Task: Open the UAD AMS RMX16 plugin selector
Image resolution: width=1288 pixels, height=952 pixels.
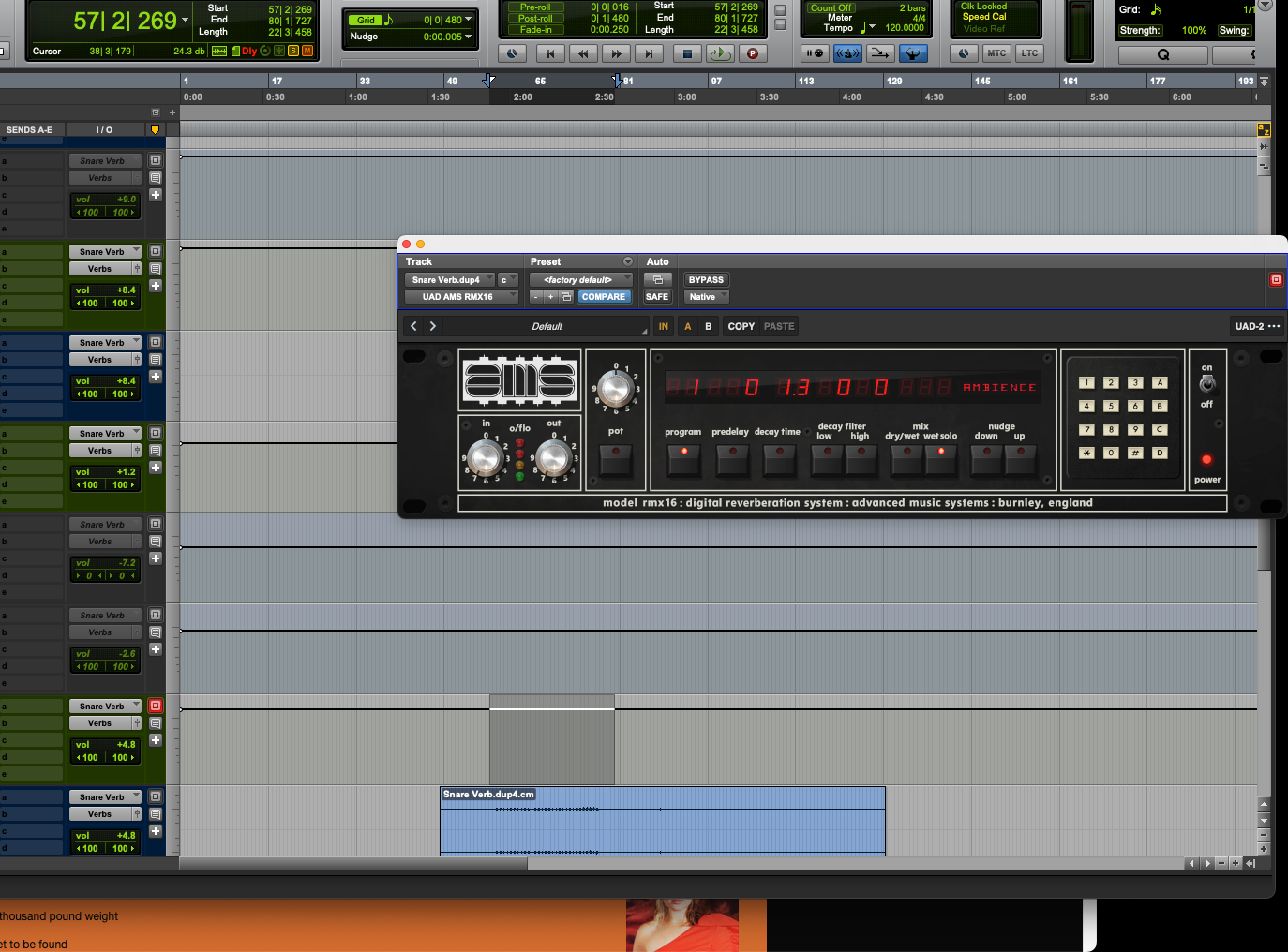Action: coord(461,297)
